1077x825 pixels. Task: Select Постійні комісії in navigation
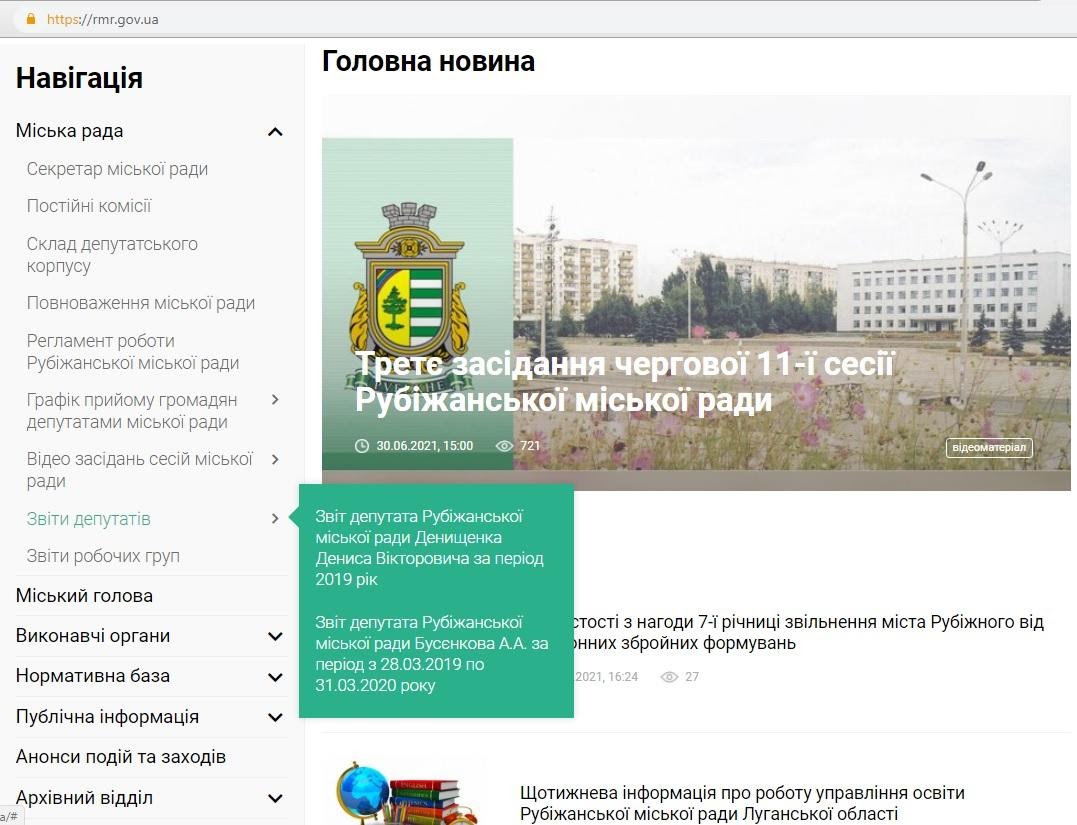point(89,206)
